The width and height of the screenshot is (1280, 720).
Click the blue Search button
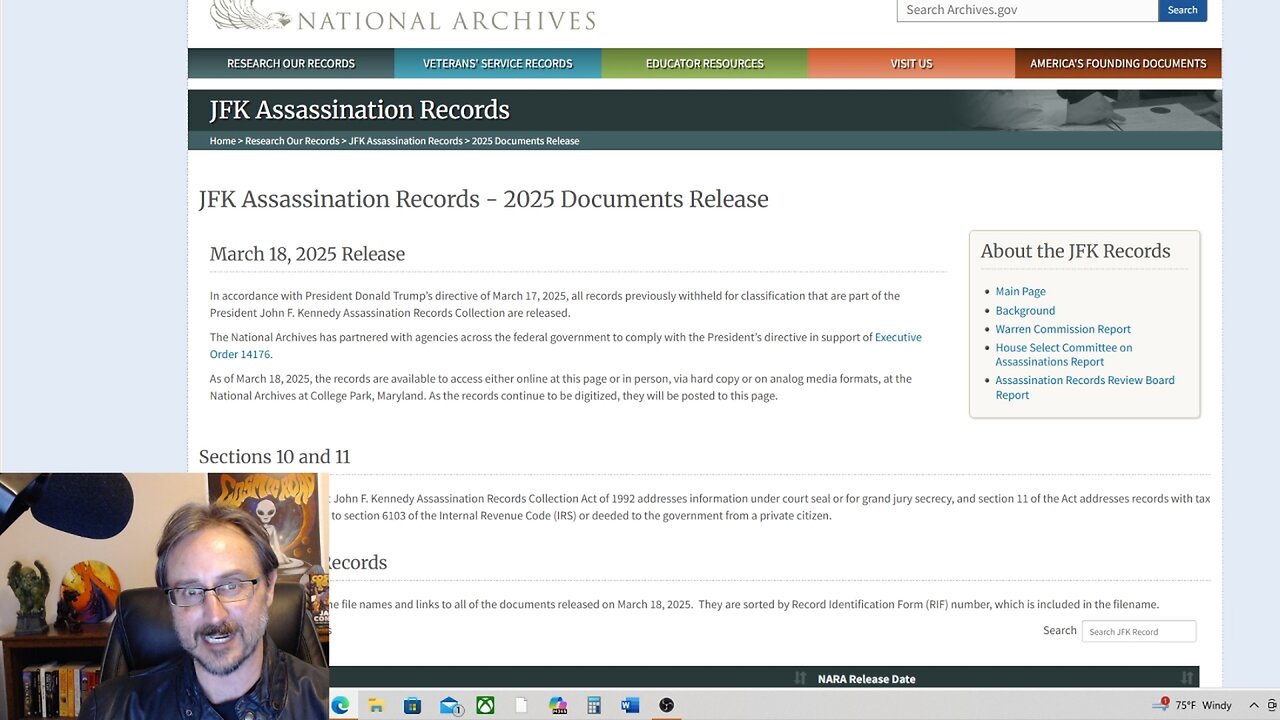1182,10
